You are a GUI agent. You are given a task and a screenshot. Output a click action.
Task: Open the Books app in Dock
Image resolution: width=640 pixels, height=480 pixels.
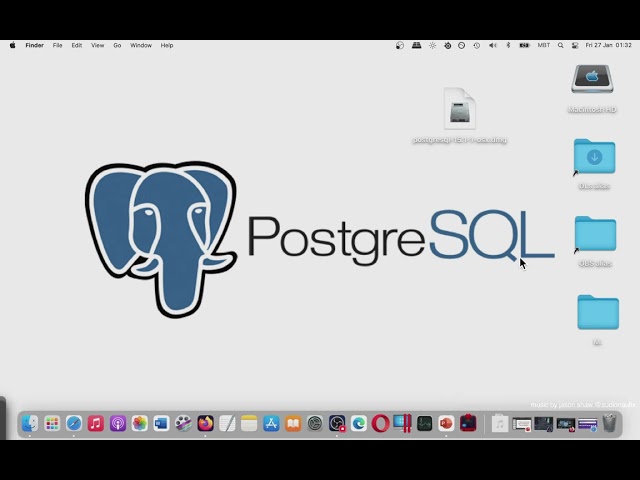(293, 423)
